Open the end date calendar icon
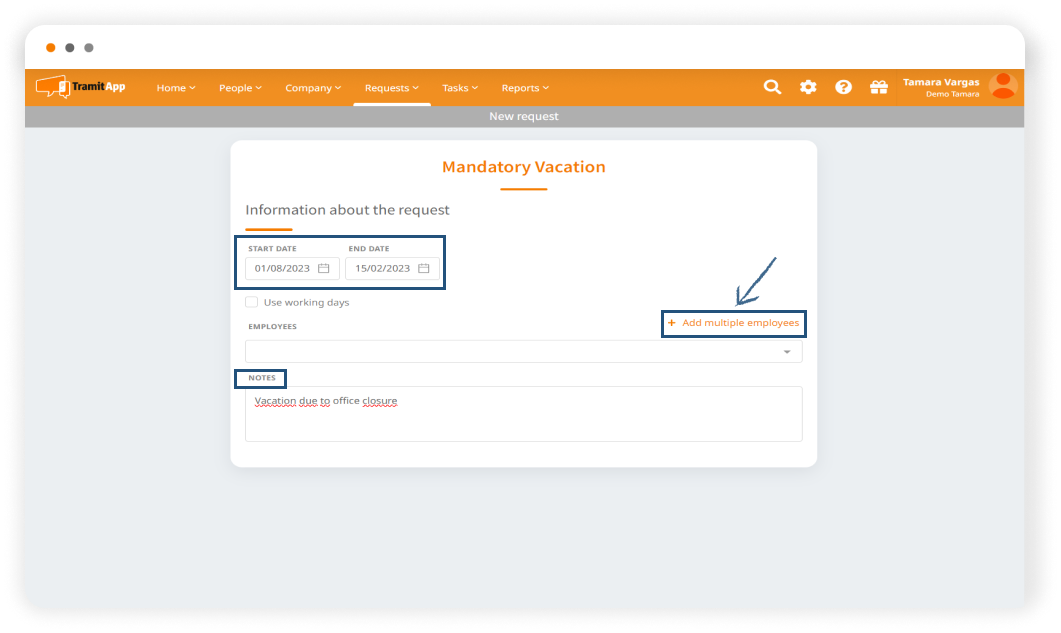This screenshot has height=633, width=1061. (423, 268)
